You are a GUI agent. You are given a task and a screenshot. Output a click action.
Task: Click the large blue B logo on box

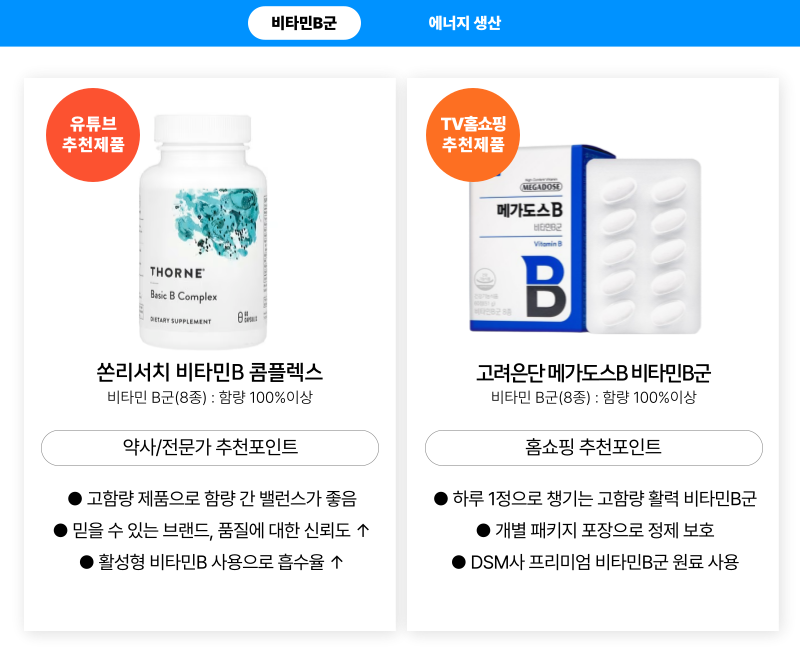coord(544,287)
